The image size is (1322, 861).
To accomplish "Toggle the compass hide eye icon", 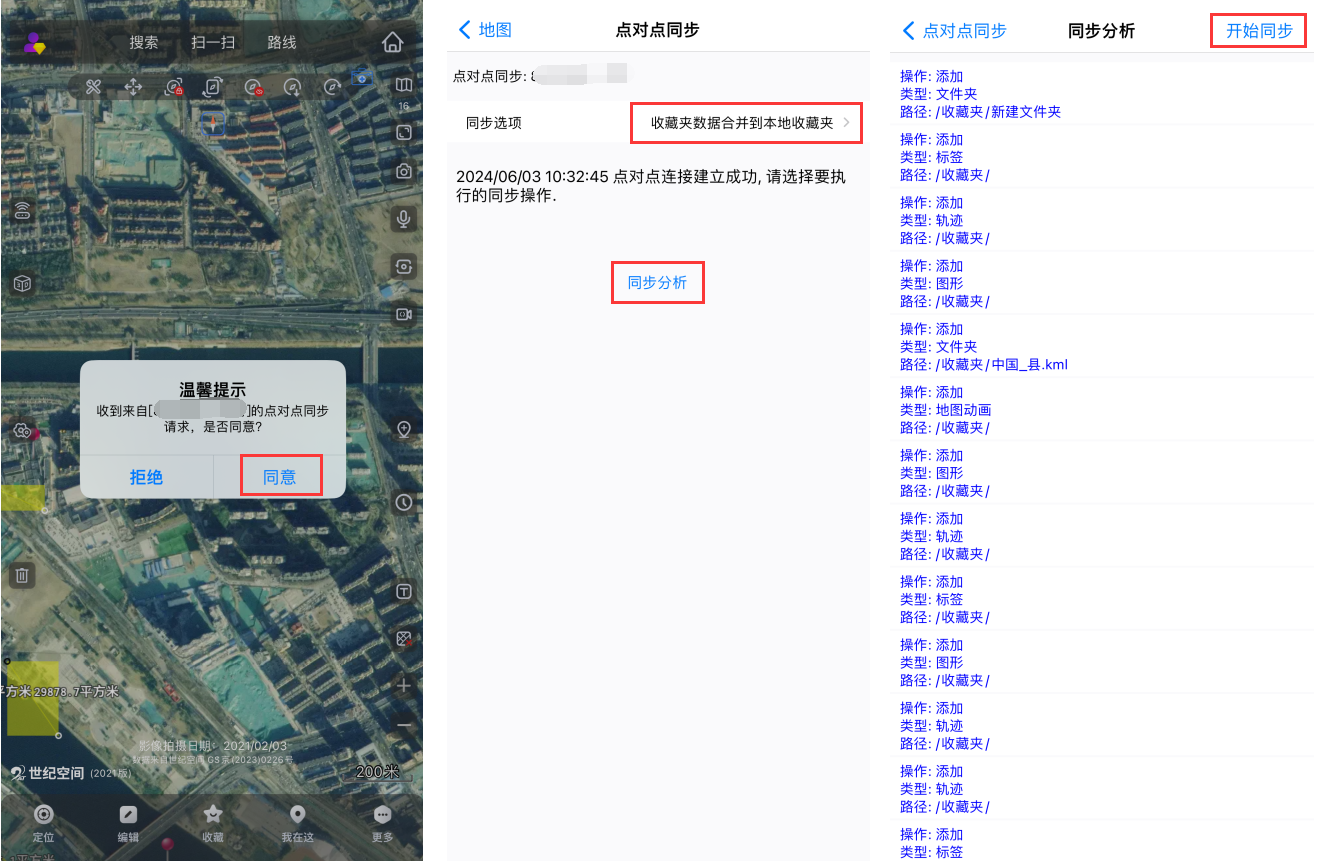I will coord(253,87).
